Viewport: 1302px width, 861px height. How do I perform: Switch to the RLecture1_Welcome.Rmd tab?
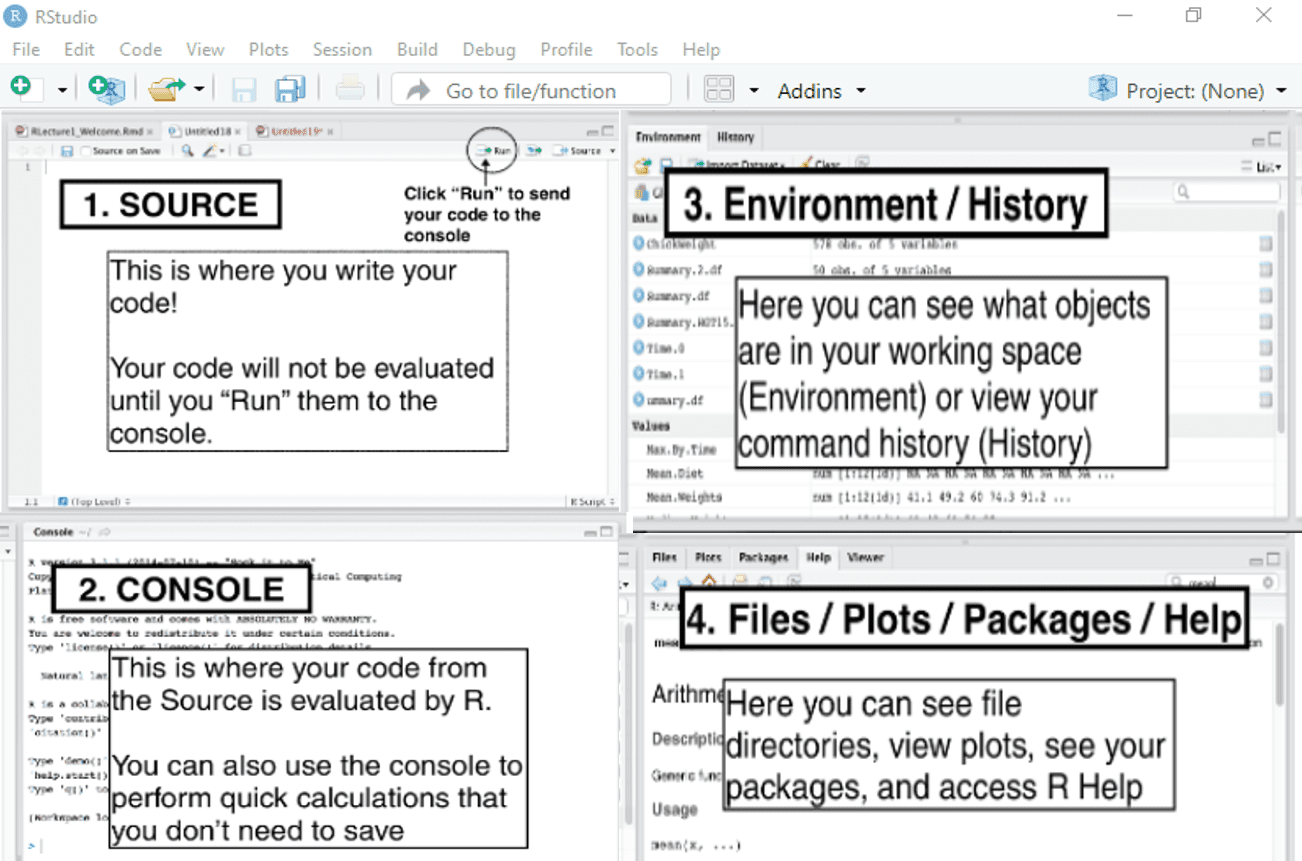coord(84,131)
